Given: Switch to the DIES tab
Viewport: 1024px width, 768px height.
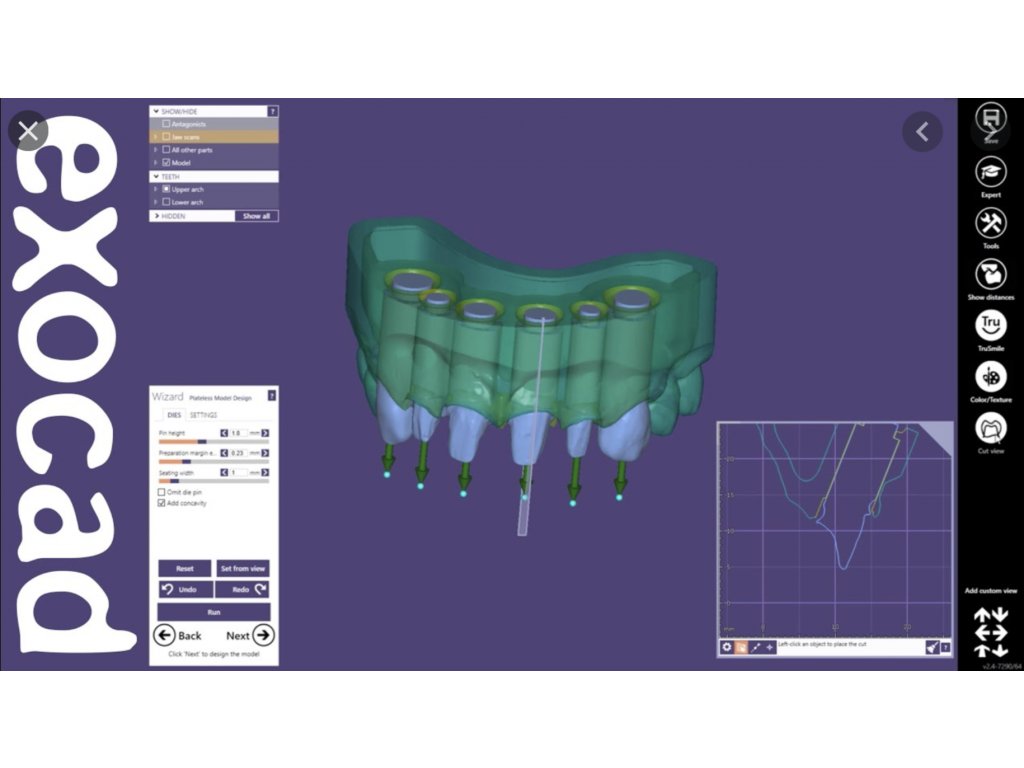Looking at the screenshot, I should [x=174, y=415].
